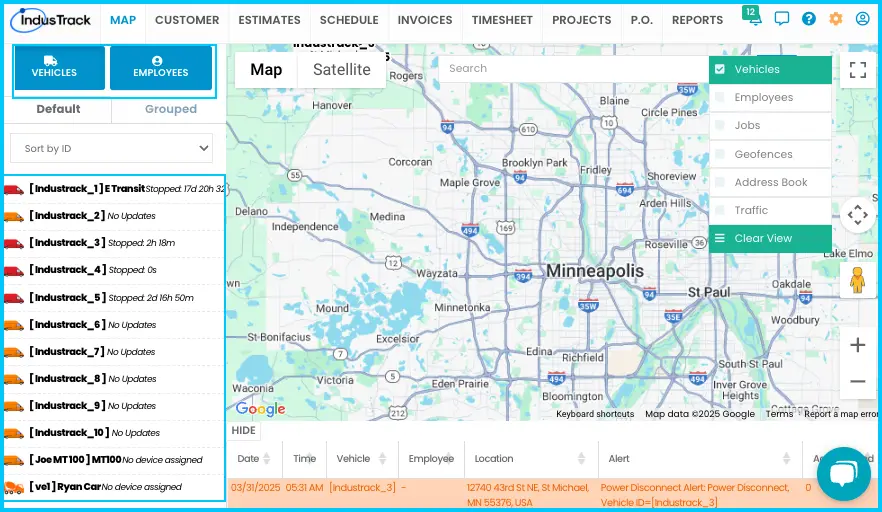Enable the Jobs map layer checkbox
The height and width of the screenshot is (512, 882).
(x=719, y=125)
